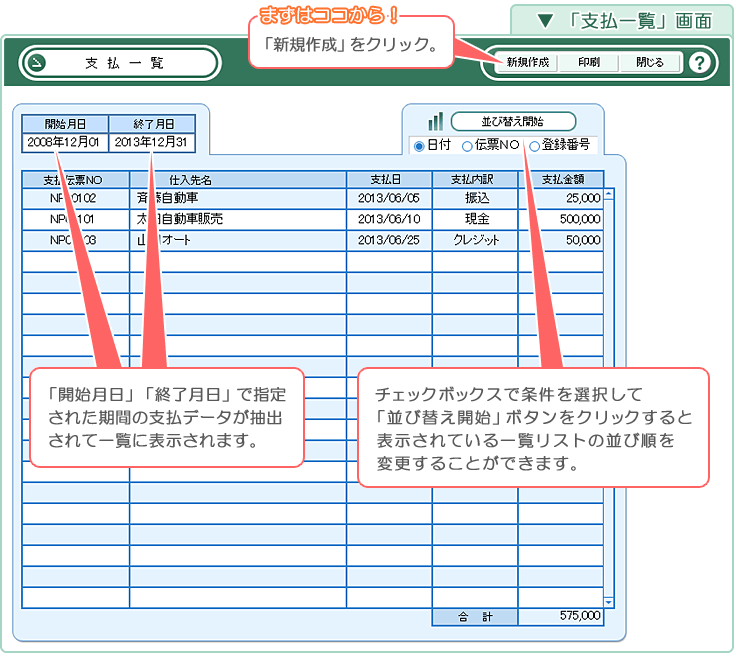Screen dimensions: 735x653
Task: Select the 山田オート supplier cell
Action: [x=238, y=240]
